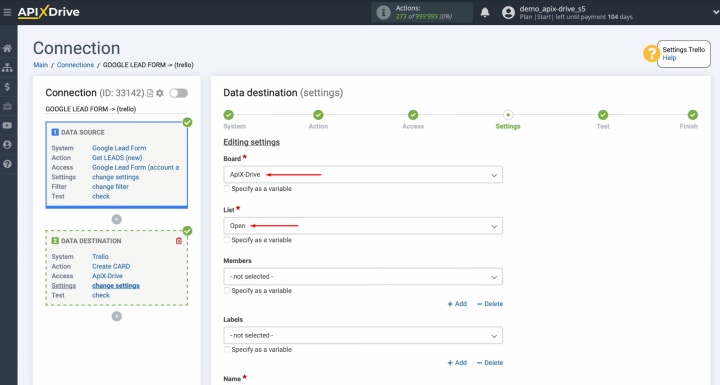Open the Help link for Trello settings

point(669,58)
